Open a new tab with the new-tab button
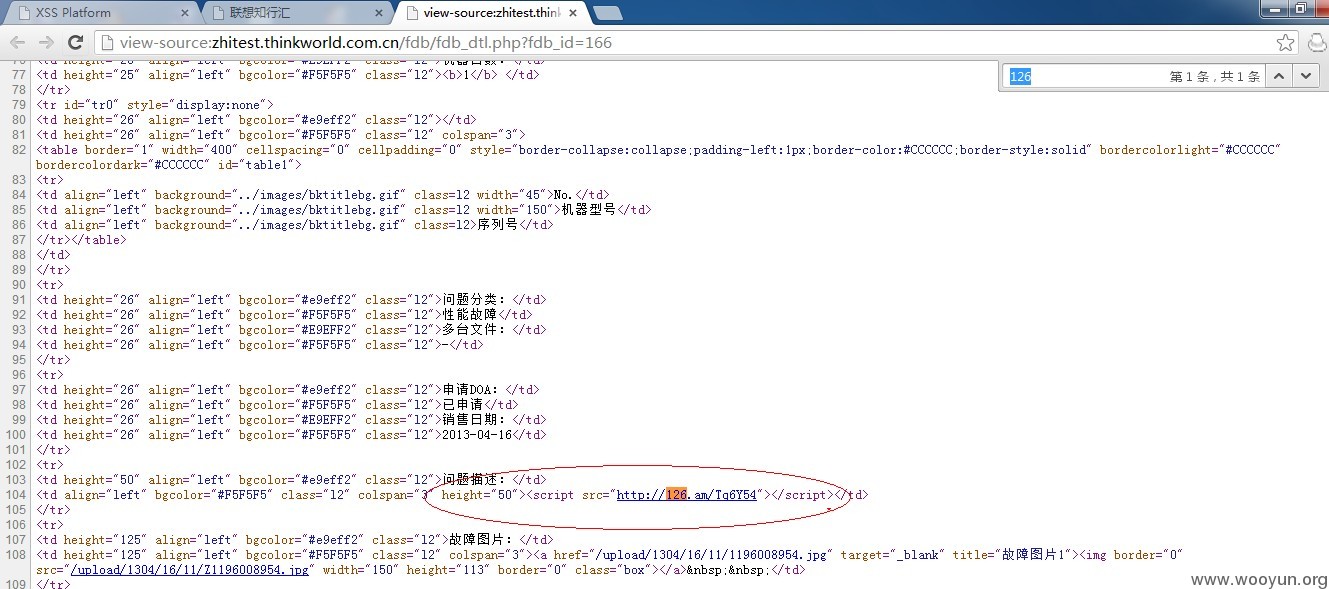Screen dimensions: 1329x589 (607, 13)
